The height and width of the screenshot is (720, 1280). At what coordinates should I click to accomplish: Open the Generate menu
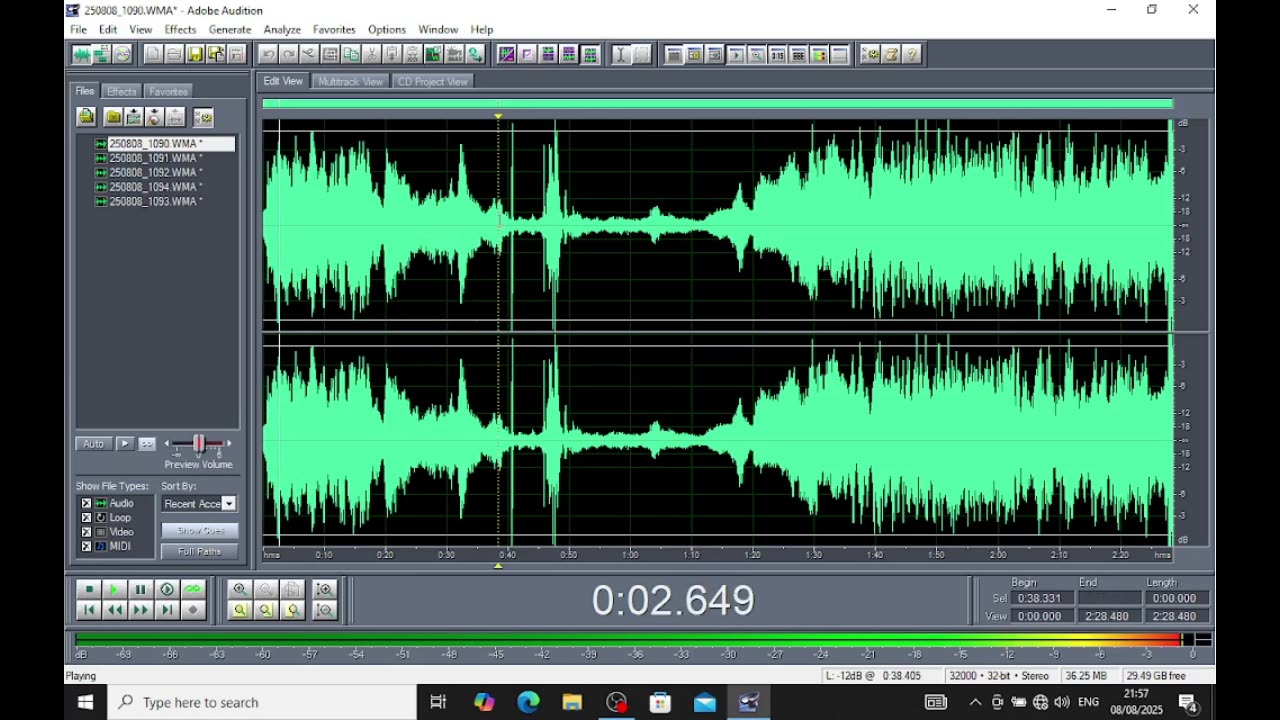tap(230, 30)
